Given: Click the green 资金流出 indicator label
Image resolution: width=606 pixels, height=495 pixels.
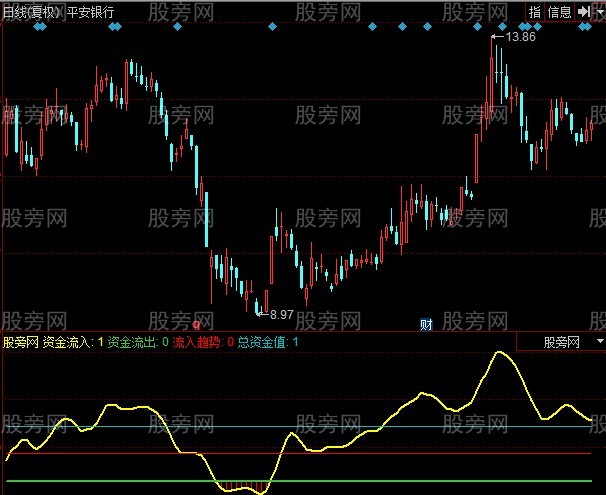Looking at the screenshot, I should coord(131,342).
